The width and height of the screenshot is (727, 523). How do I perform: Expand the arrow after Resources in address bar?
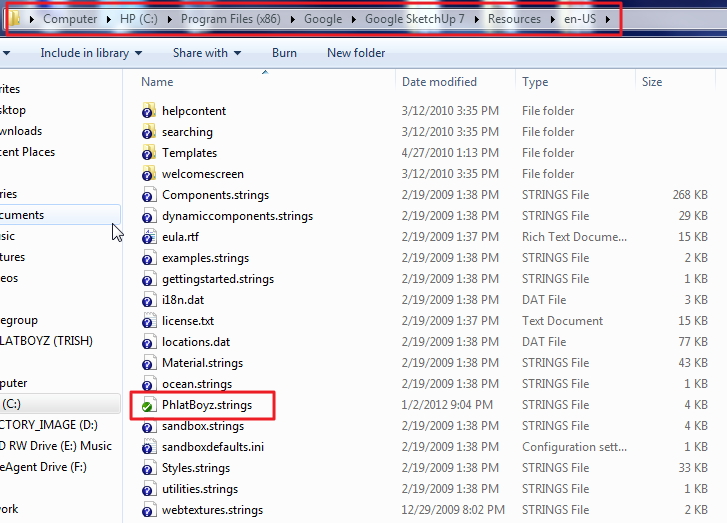pyautogui.click(x=550, y=19)
